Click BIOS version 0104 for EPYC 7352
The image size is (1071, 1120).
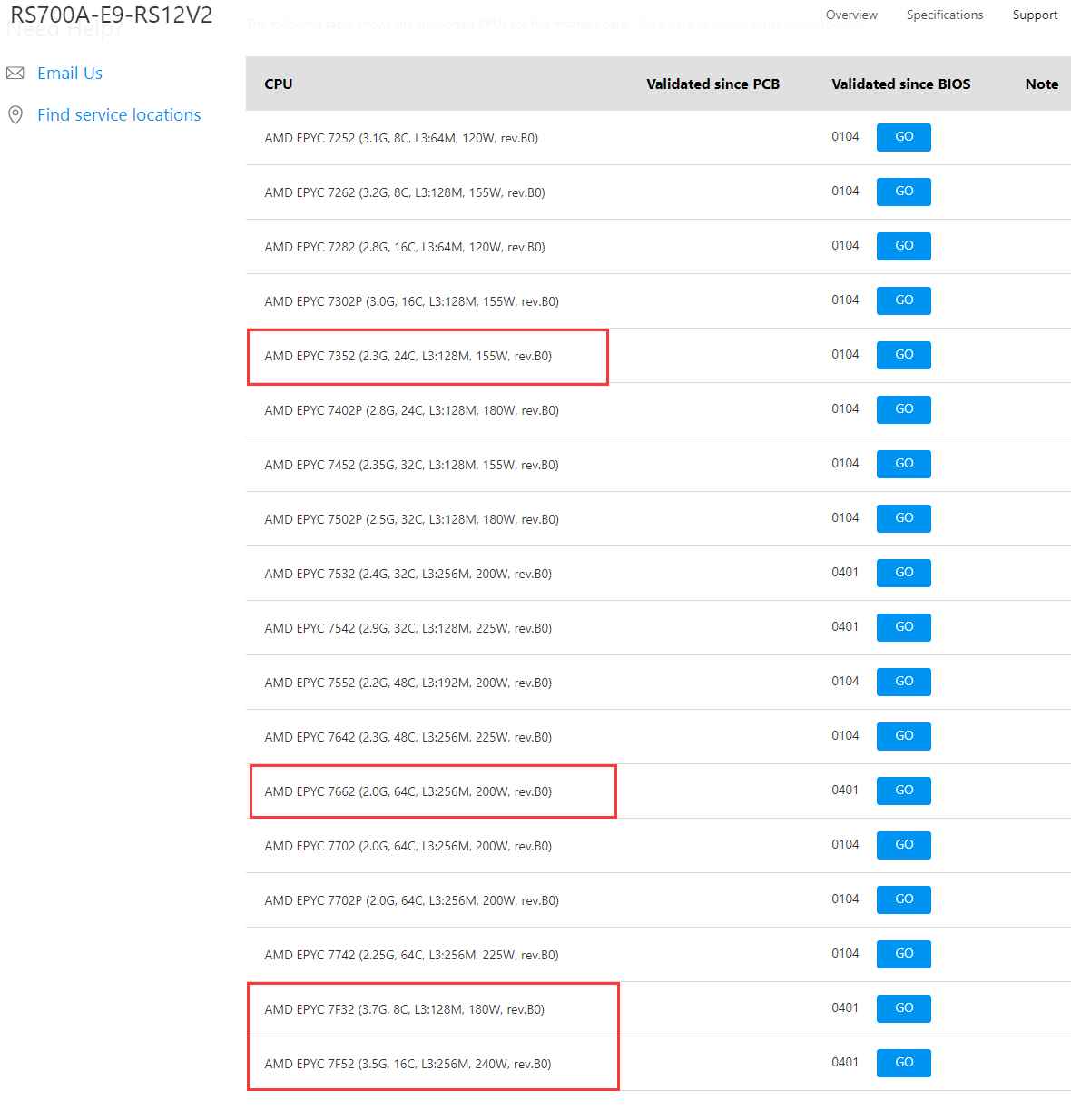tap(845, 354)
